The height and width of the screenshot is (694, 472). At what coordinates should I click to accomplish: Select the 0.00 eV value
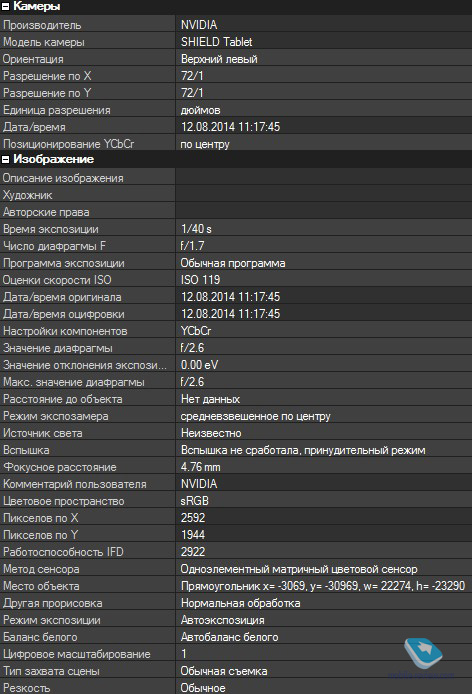click(200, 365)
